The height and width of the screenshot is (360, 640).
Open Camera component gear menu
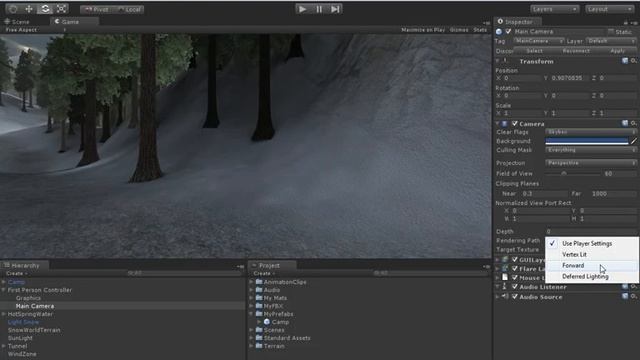coord(633,123)
